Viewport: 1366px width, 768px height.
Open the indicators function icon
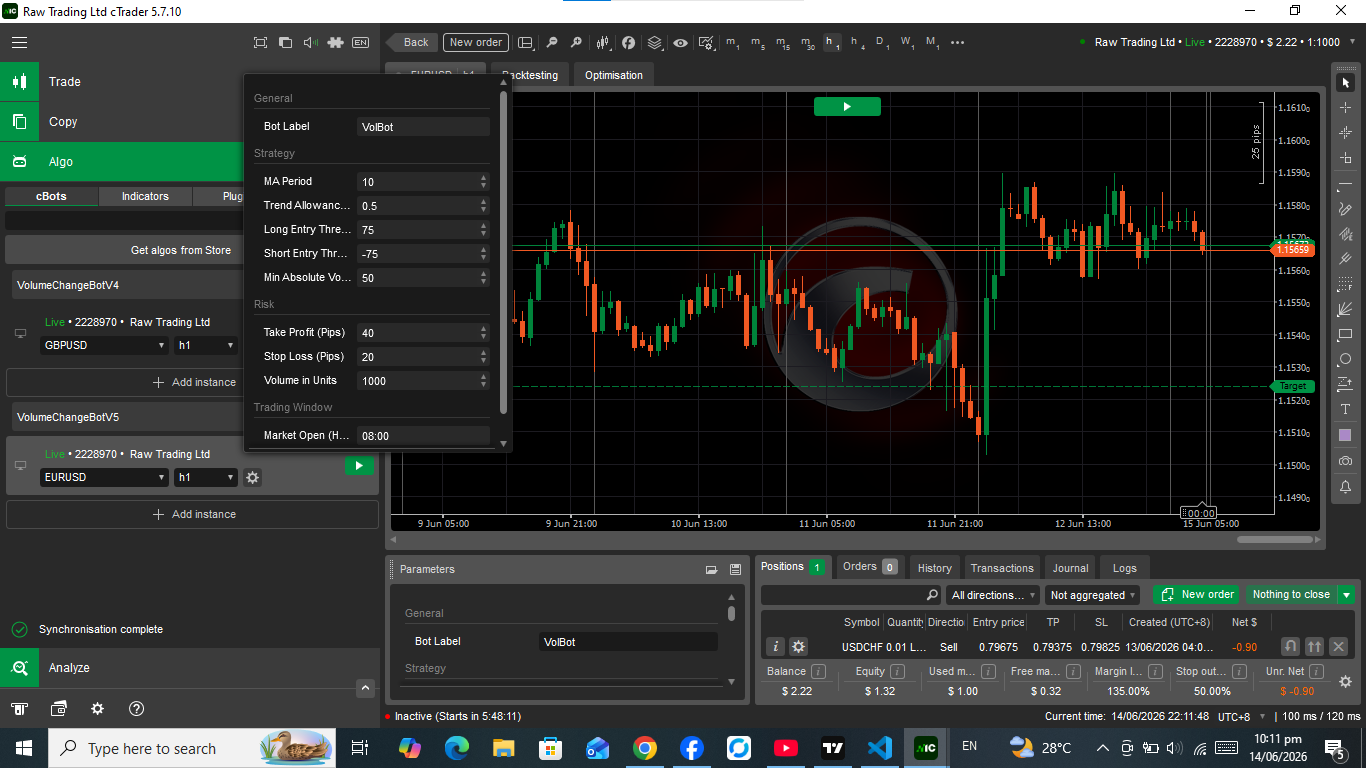pyautogui.click(x=628, y=42)
